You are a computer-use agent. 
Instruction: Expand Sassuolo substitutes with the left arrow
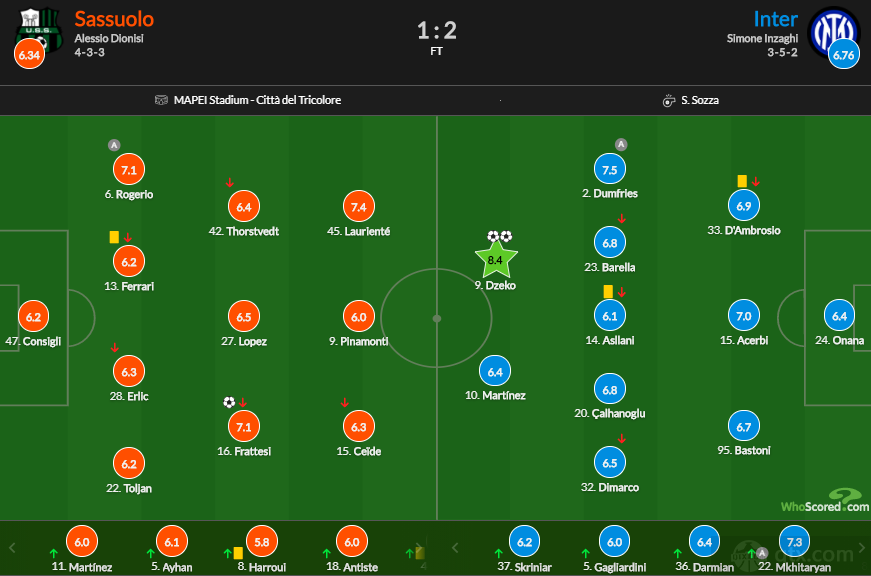tap(12, 548)
